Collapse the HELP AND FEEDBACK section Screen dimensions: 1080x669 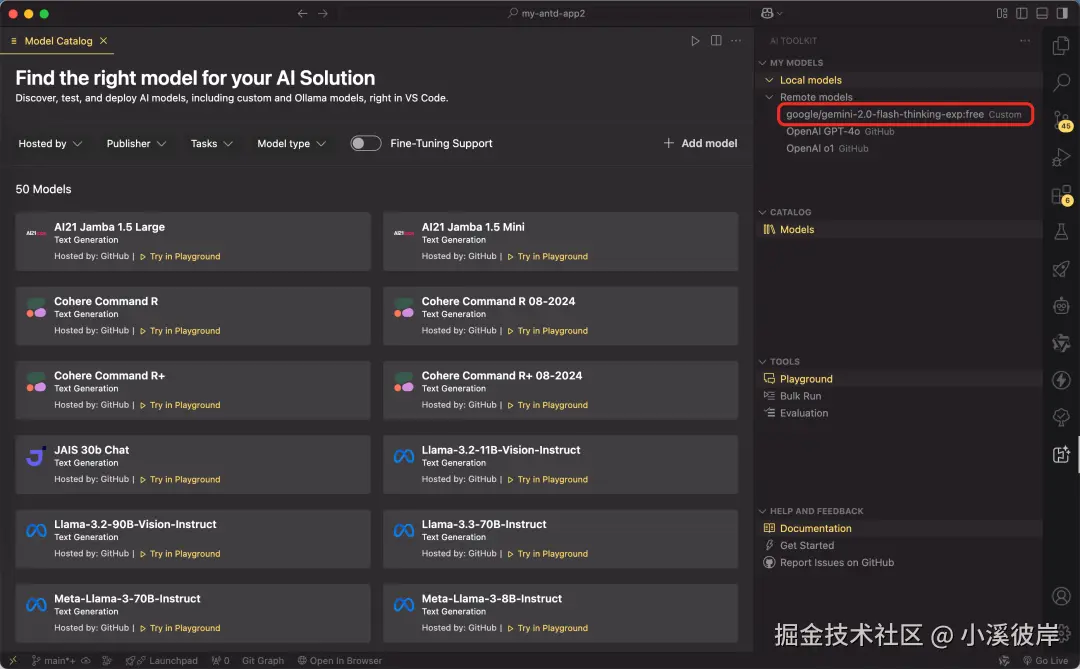762,511
